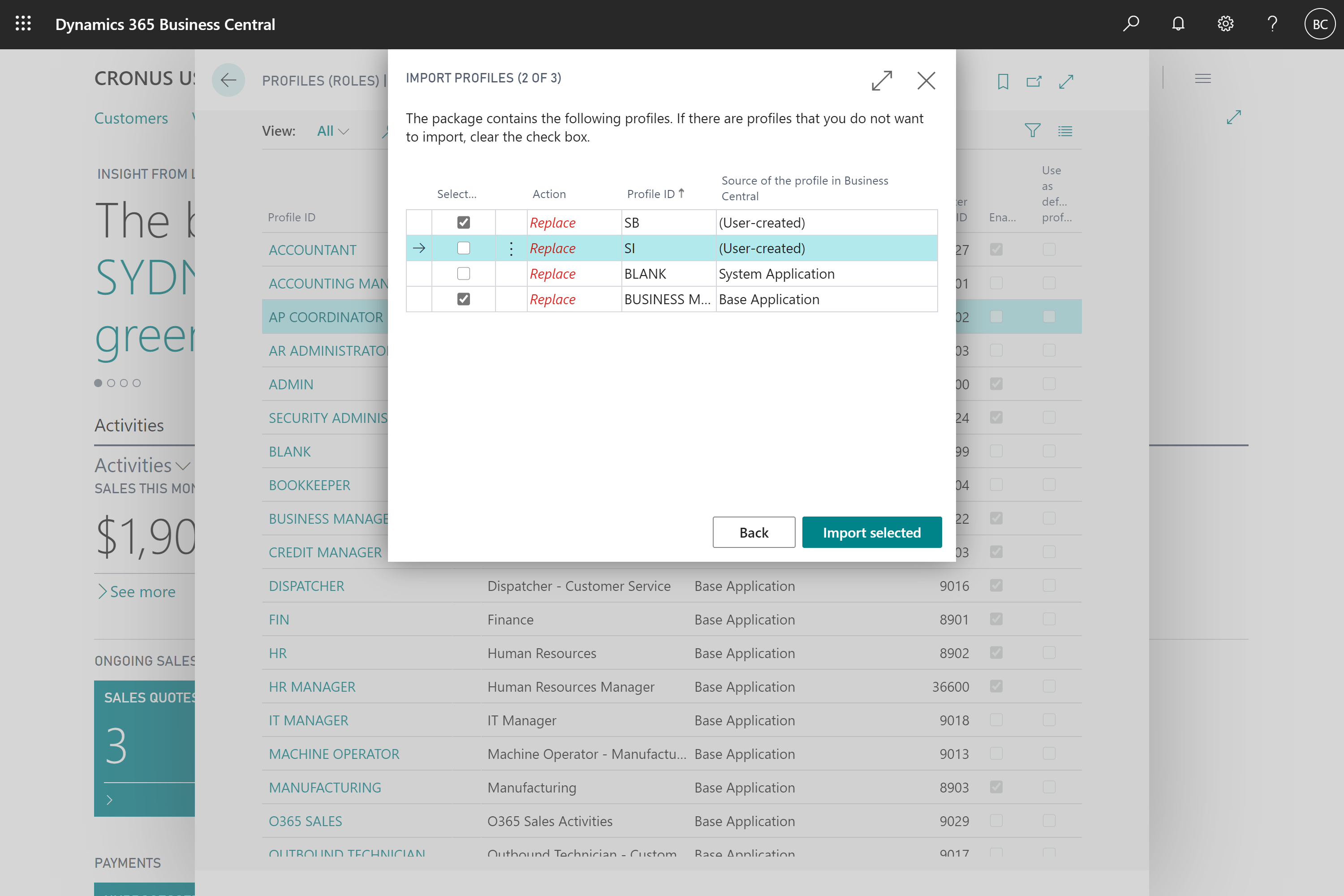Click the three-dot context menu for SI row

tap(511, 248)
